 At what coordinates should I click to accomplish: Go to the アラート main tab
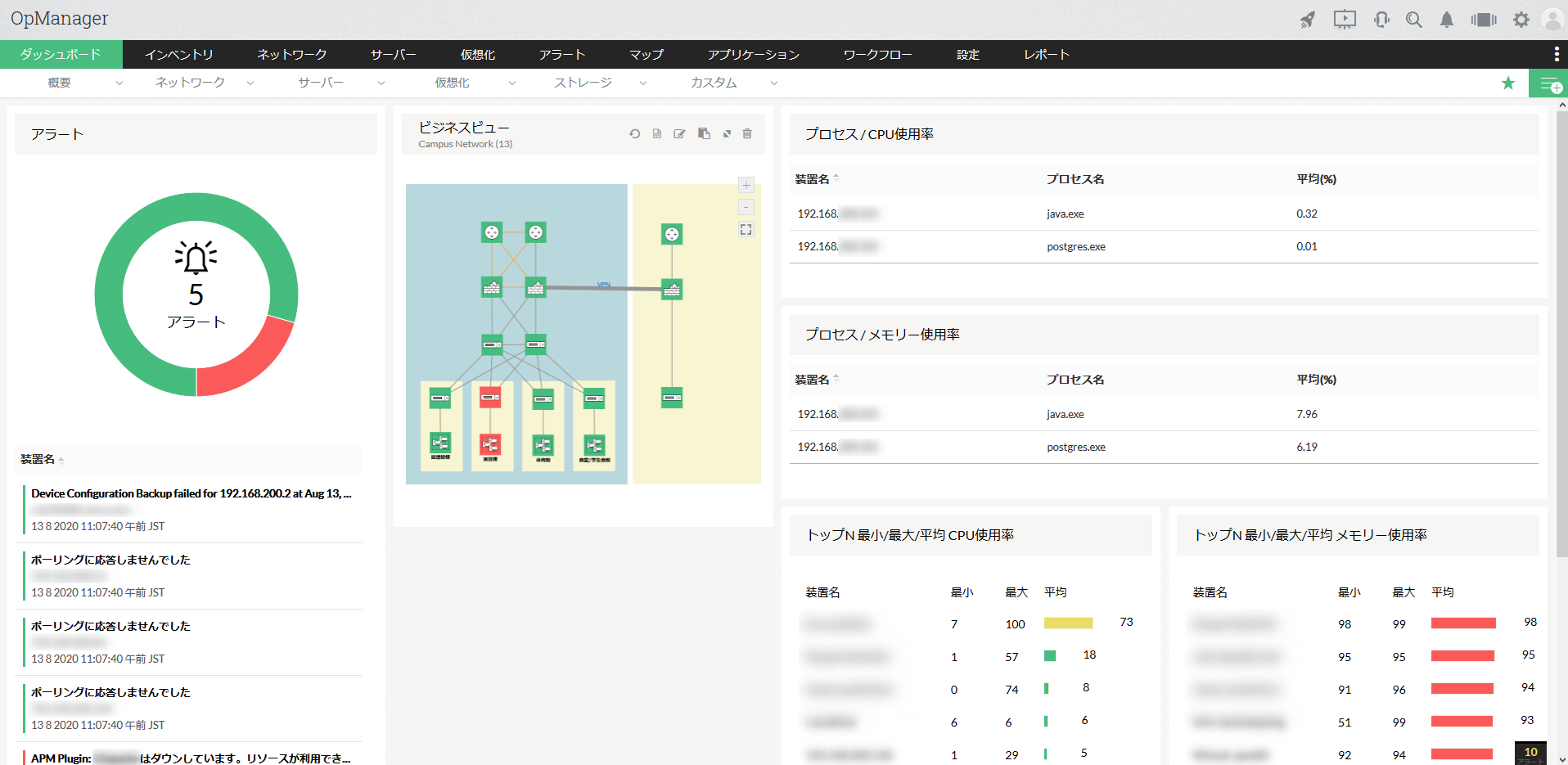562,54
